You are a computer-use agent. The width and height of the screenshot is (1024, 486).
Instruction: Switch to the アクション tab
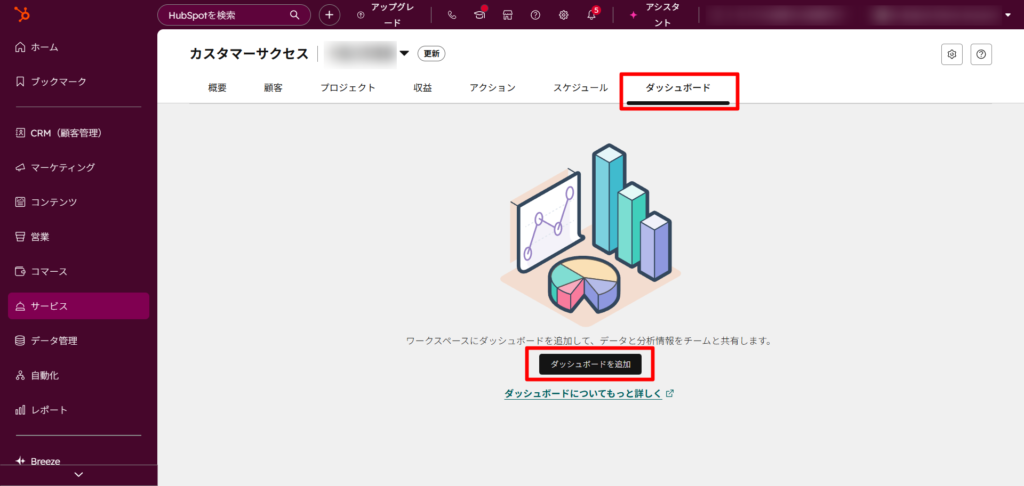coord(492,88)
